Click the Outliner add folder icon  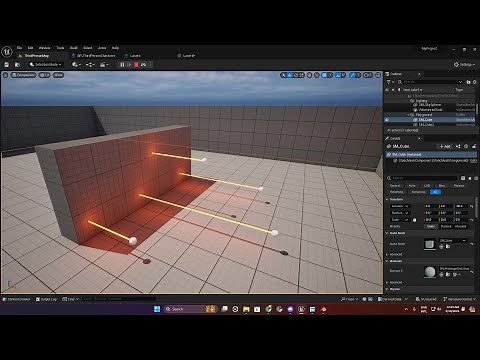468,82
